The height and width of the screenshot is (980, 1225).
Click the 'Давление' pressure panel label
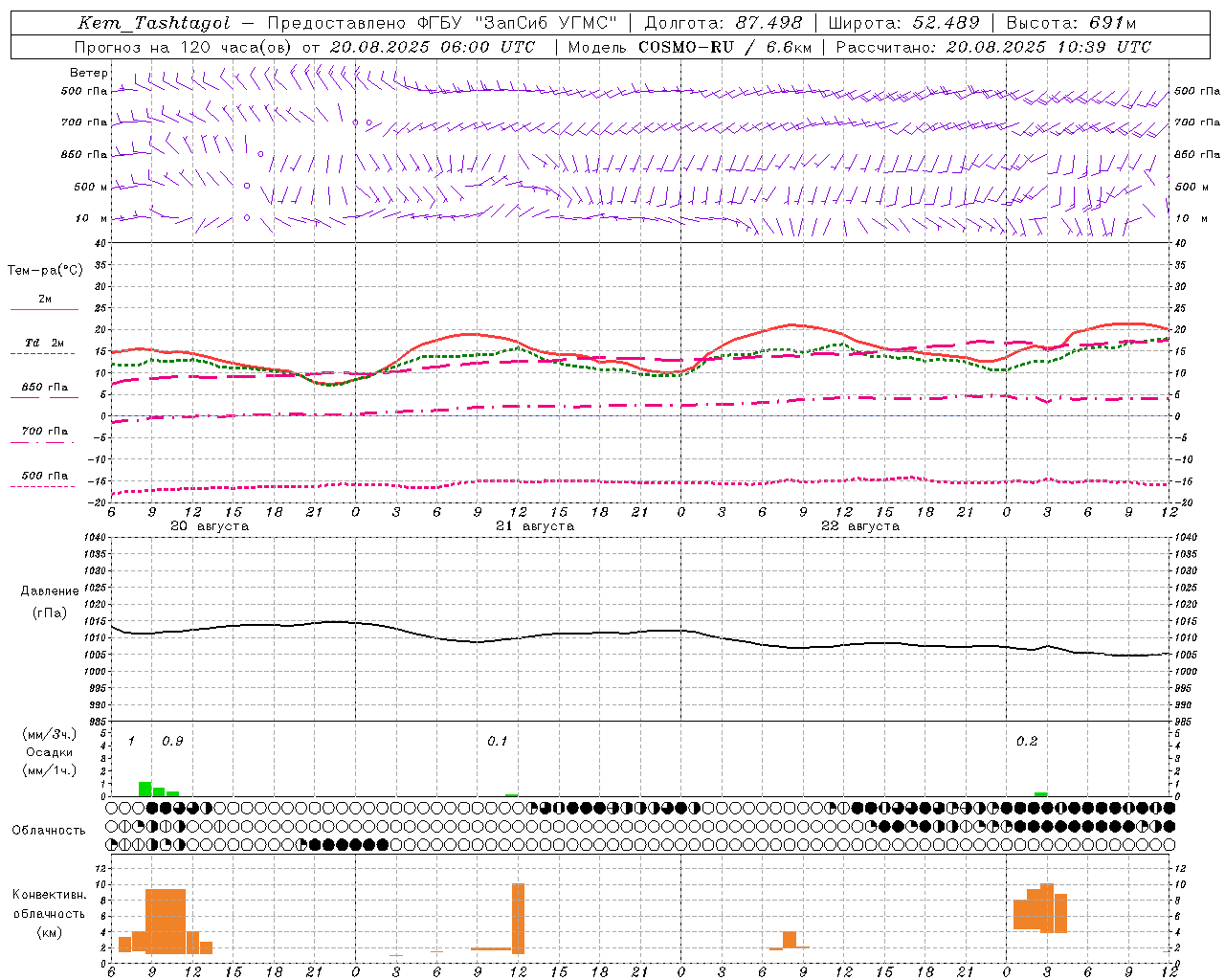point(50,591)
